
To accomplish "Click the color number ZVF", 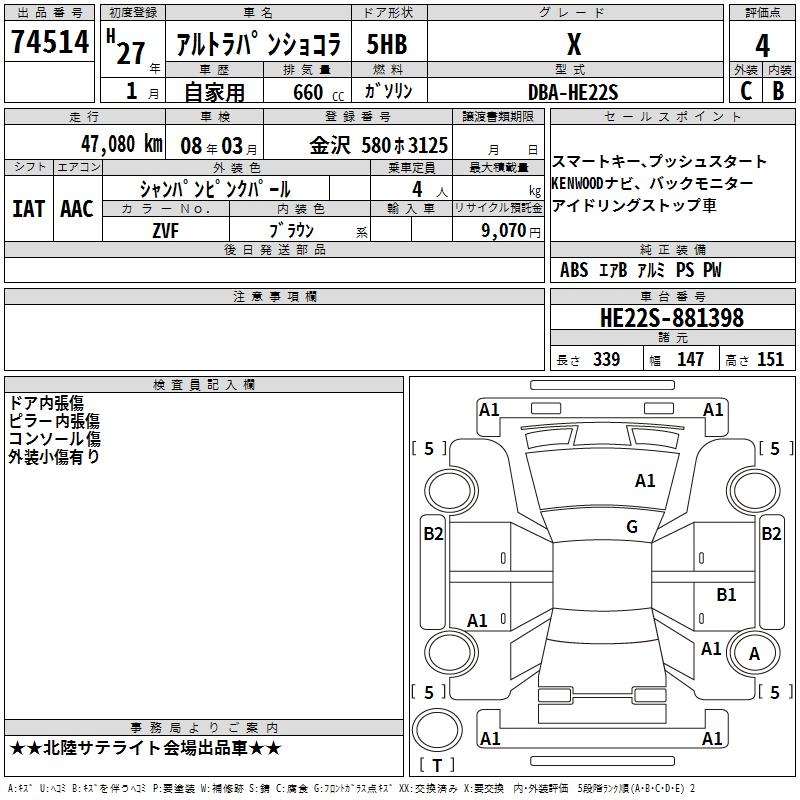I will point(166,231).
